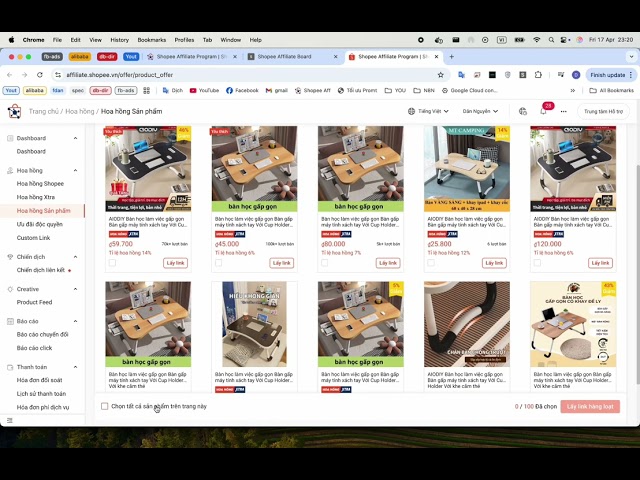Show hidden bookmarks with double chevron
Viewport: 640px width, 480px height.
click(x=573, y=90)
